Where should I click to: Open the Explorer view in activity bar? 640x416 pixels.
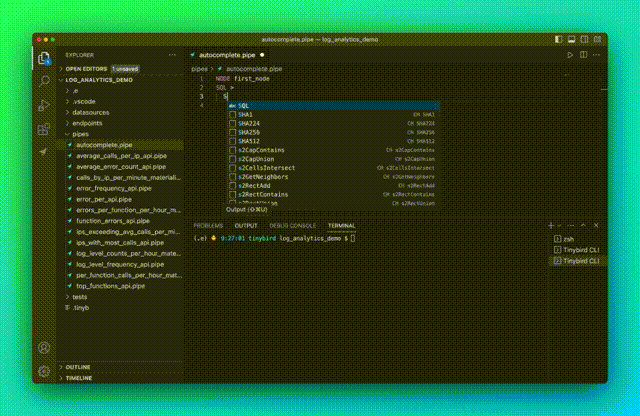point(44,58)
